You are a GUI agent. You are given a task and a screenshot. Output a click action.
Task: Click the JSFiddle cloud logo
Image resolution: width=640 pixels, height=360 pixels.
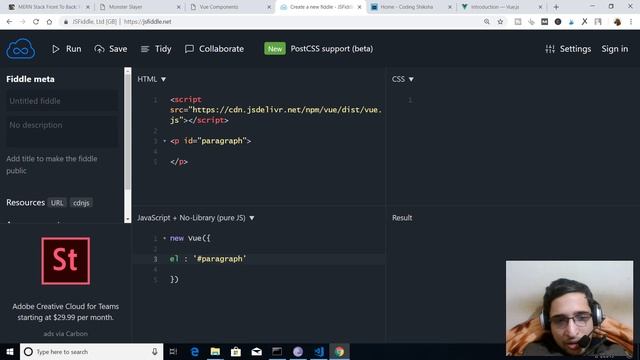pyautogui.click(x=20, y=49)
